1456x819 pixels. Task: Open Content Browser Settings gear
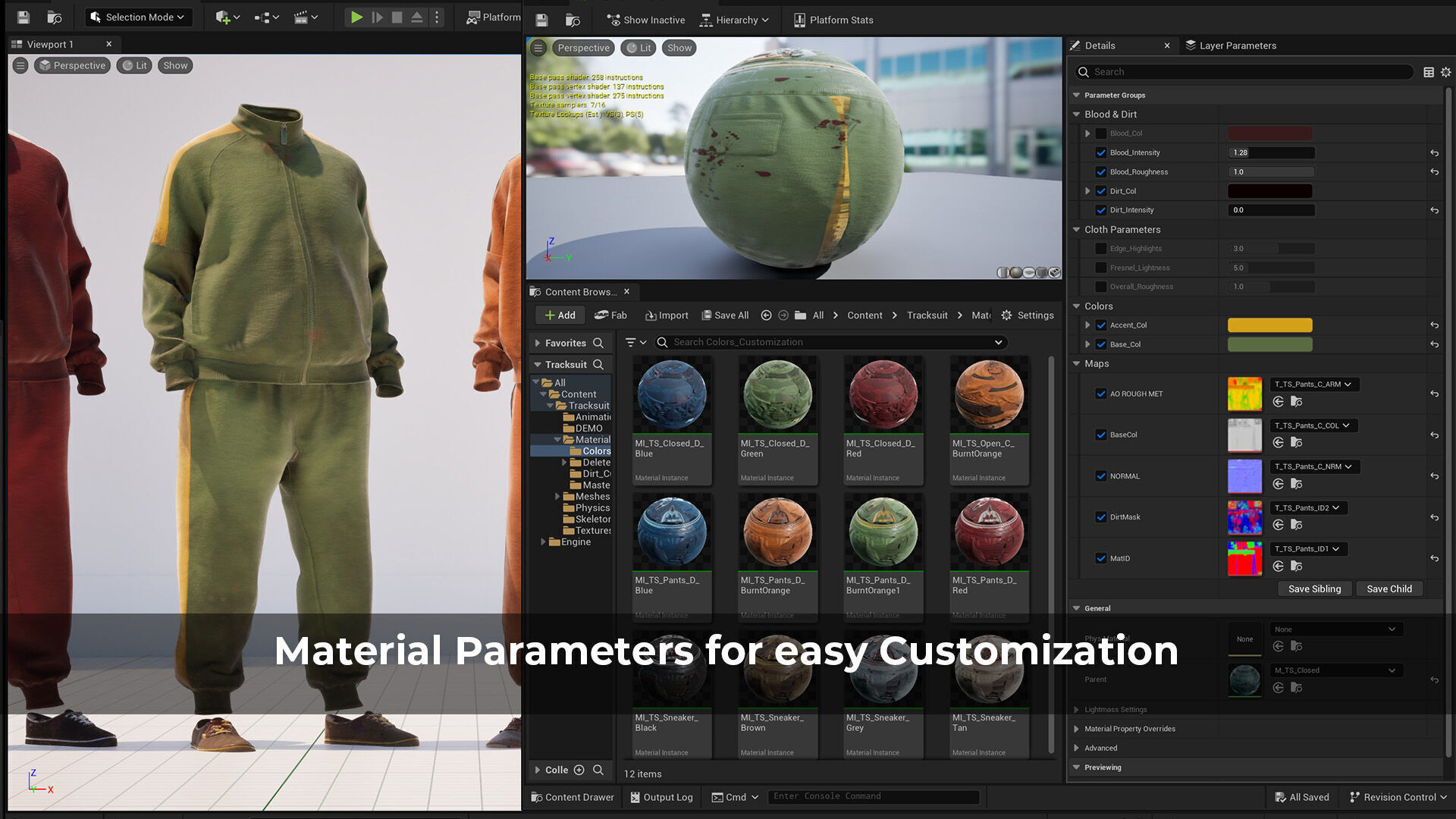(1028, 315)
